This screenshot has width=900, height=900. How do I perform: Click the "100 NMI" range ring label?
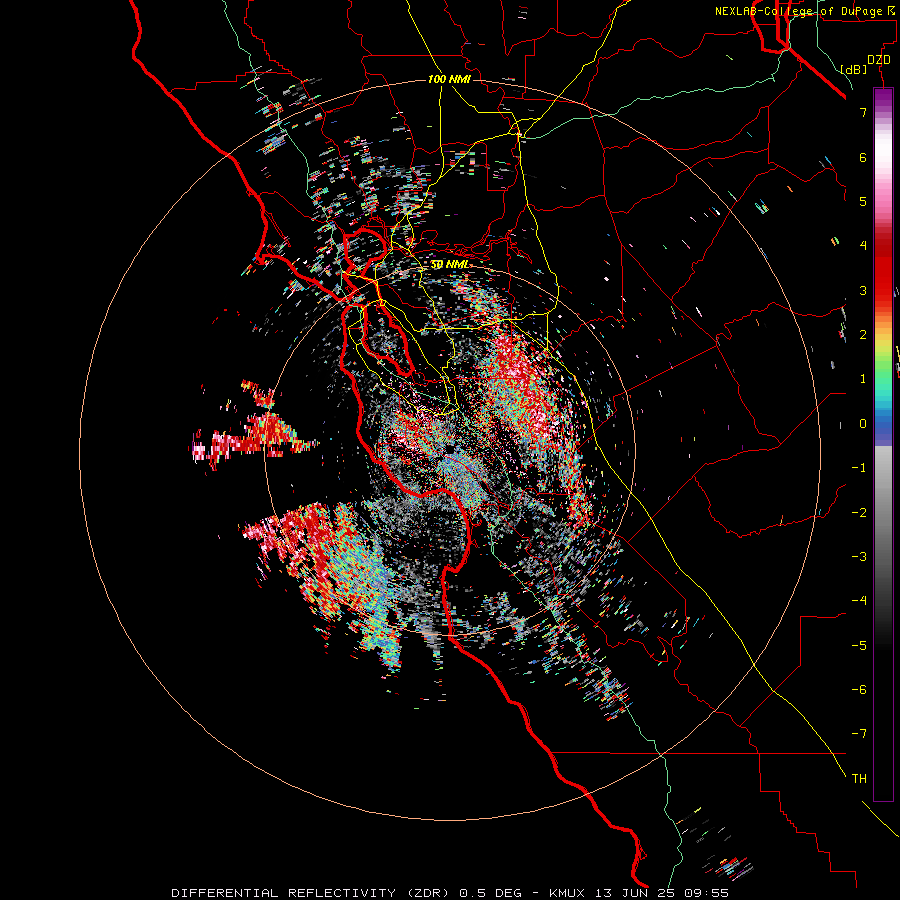449,79
